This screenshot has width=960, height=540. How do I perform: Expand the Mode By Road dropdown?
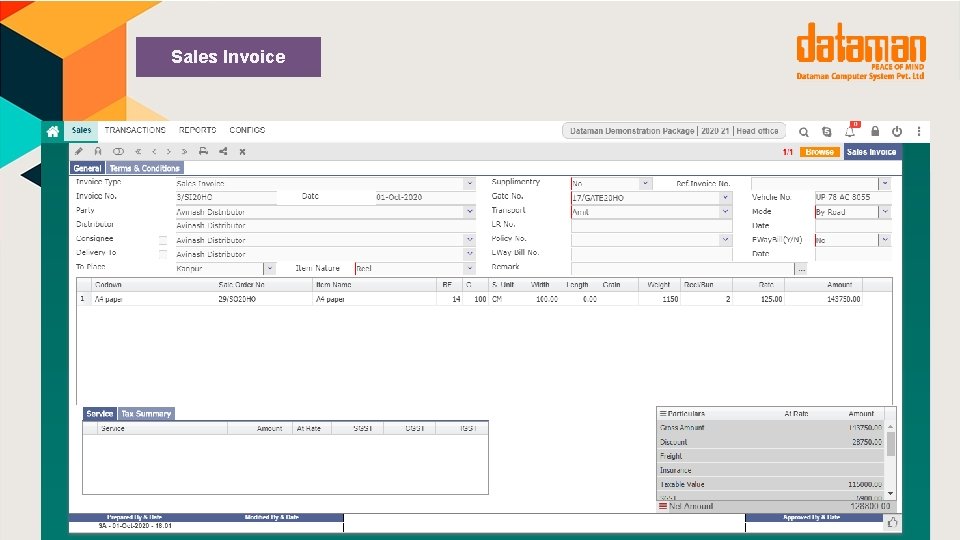(x=885, y=211)
